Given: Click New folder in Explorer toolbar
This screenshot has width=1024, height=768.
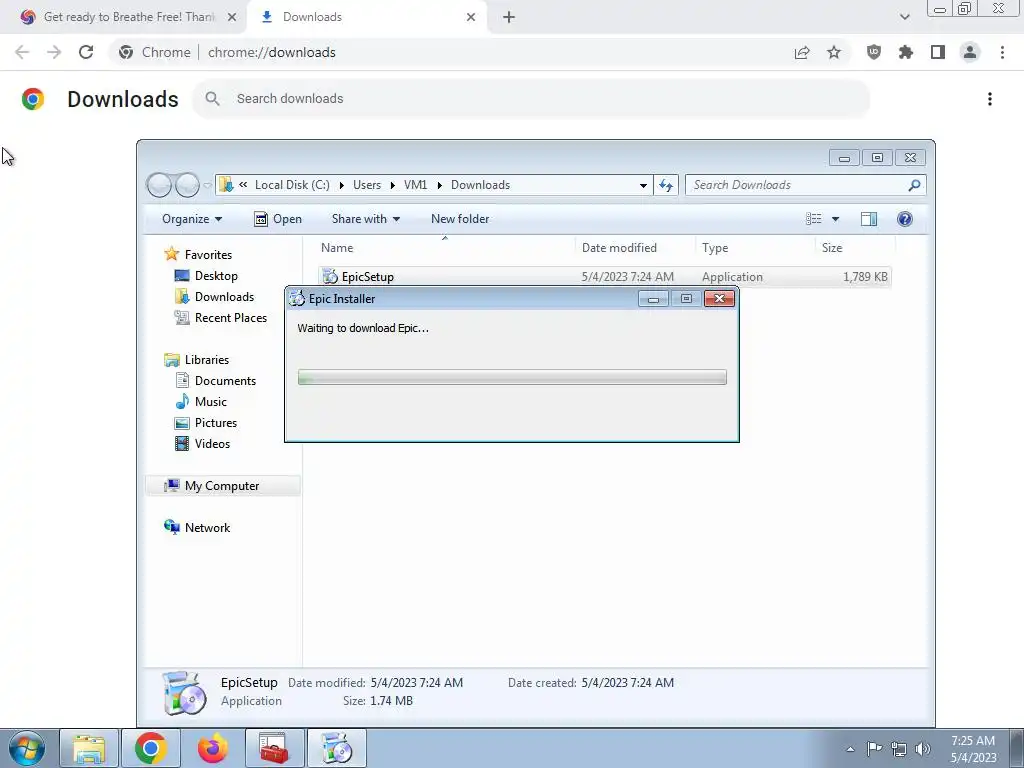Looking at the screenshot, I should tap(460, 219).
